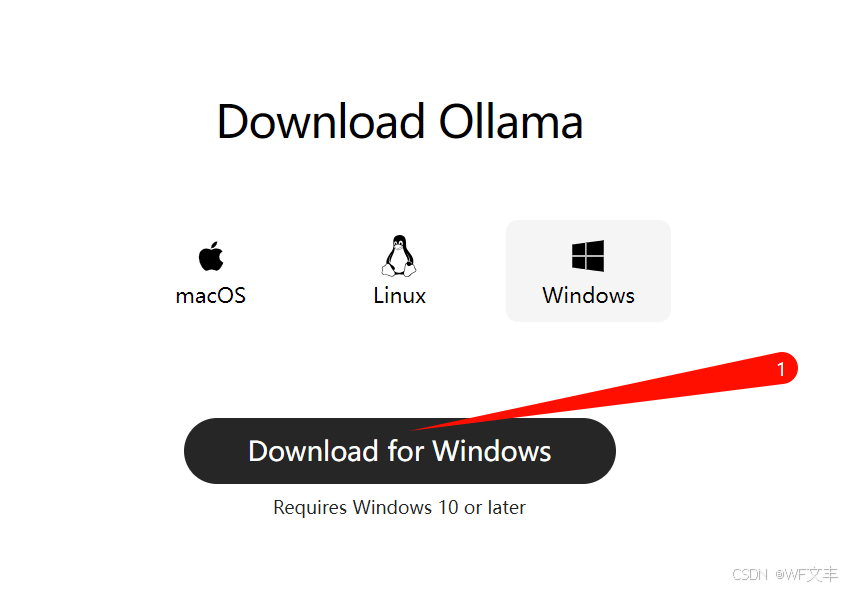Select the Linux text label
Screen dimensions: 849x590
[400, 296]
